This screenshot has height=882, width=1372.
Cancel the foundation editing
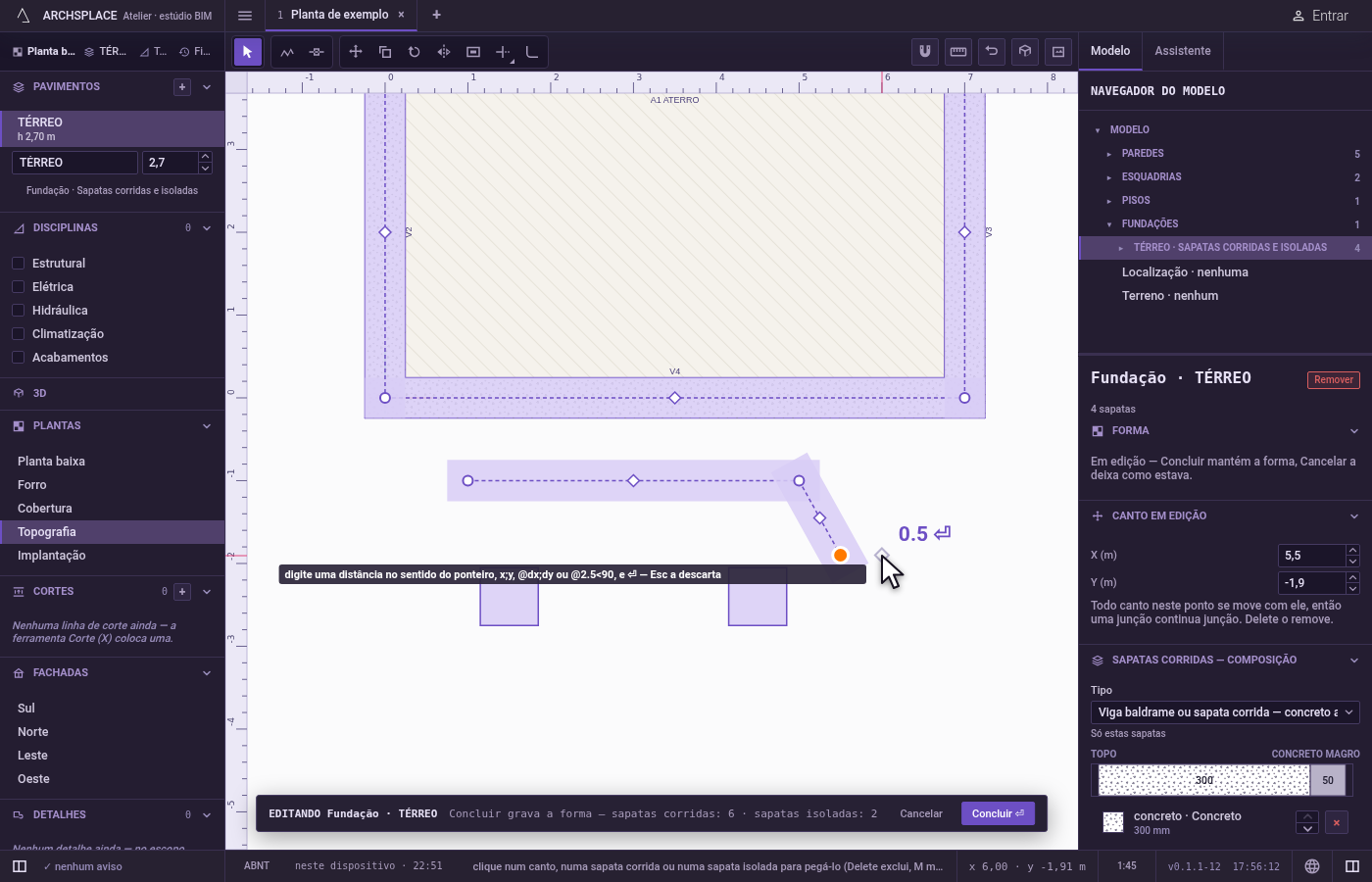(921, 813)
